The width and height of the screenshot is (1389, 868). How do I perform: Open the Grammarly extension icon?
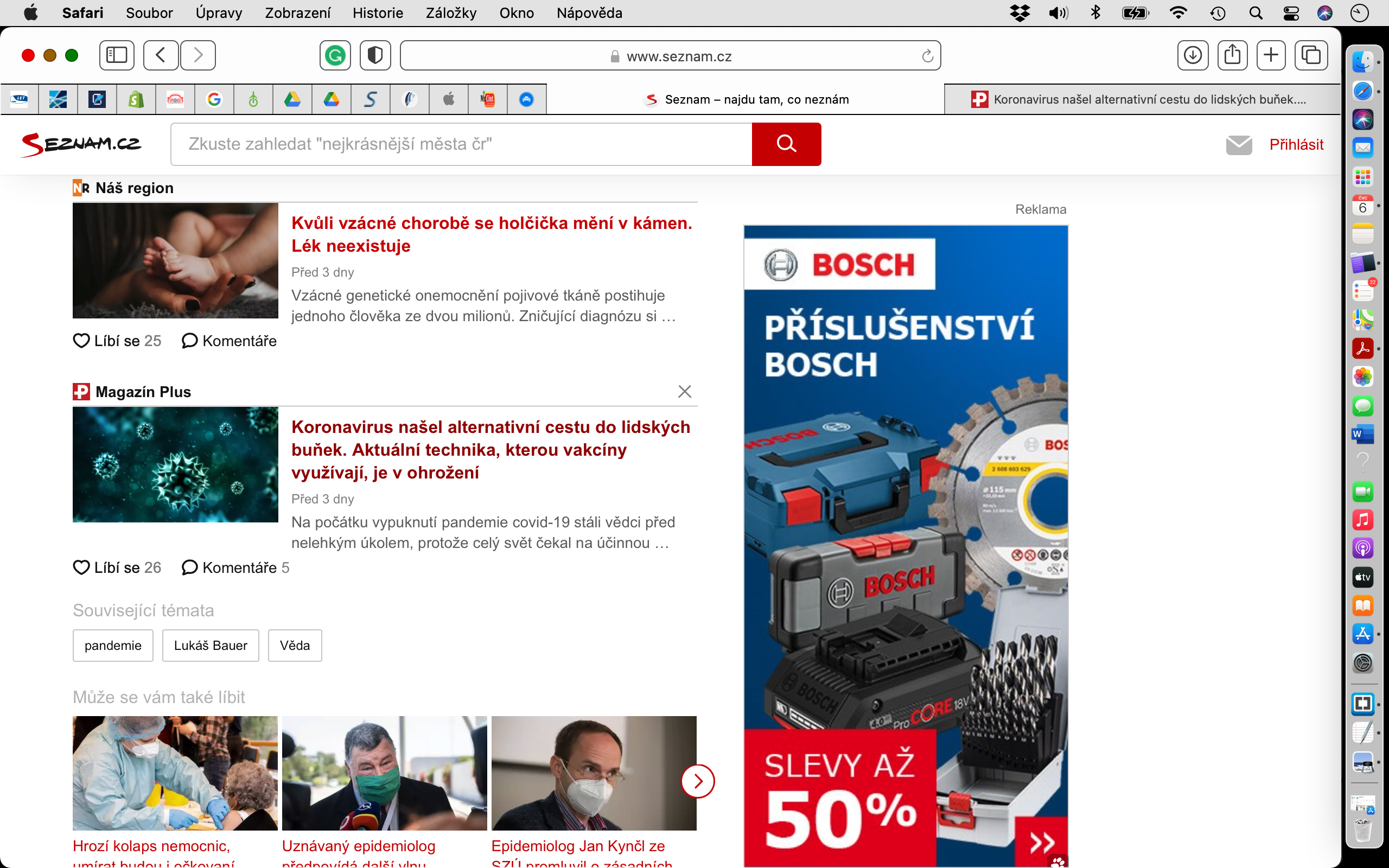click(x=335, y=55)
